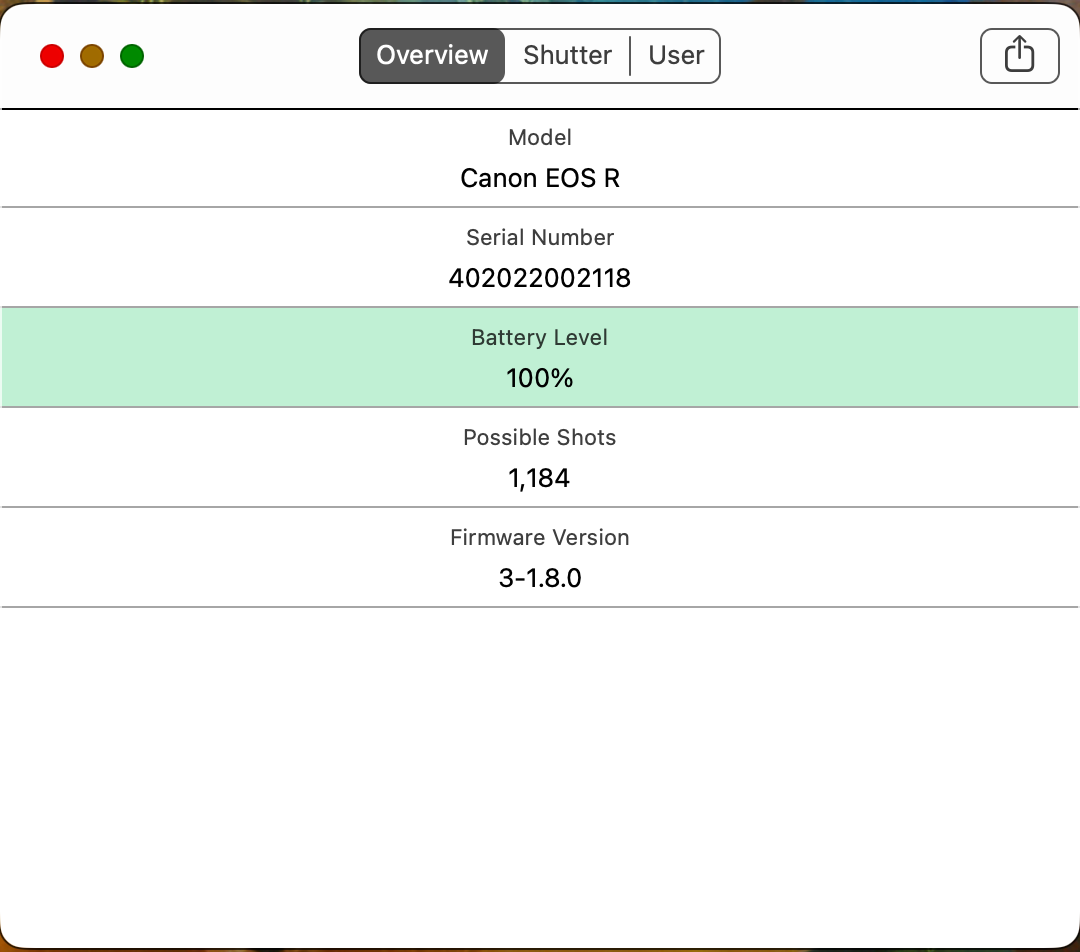Select serial number 402022002118

540,278
